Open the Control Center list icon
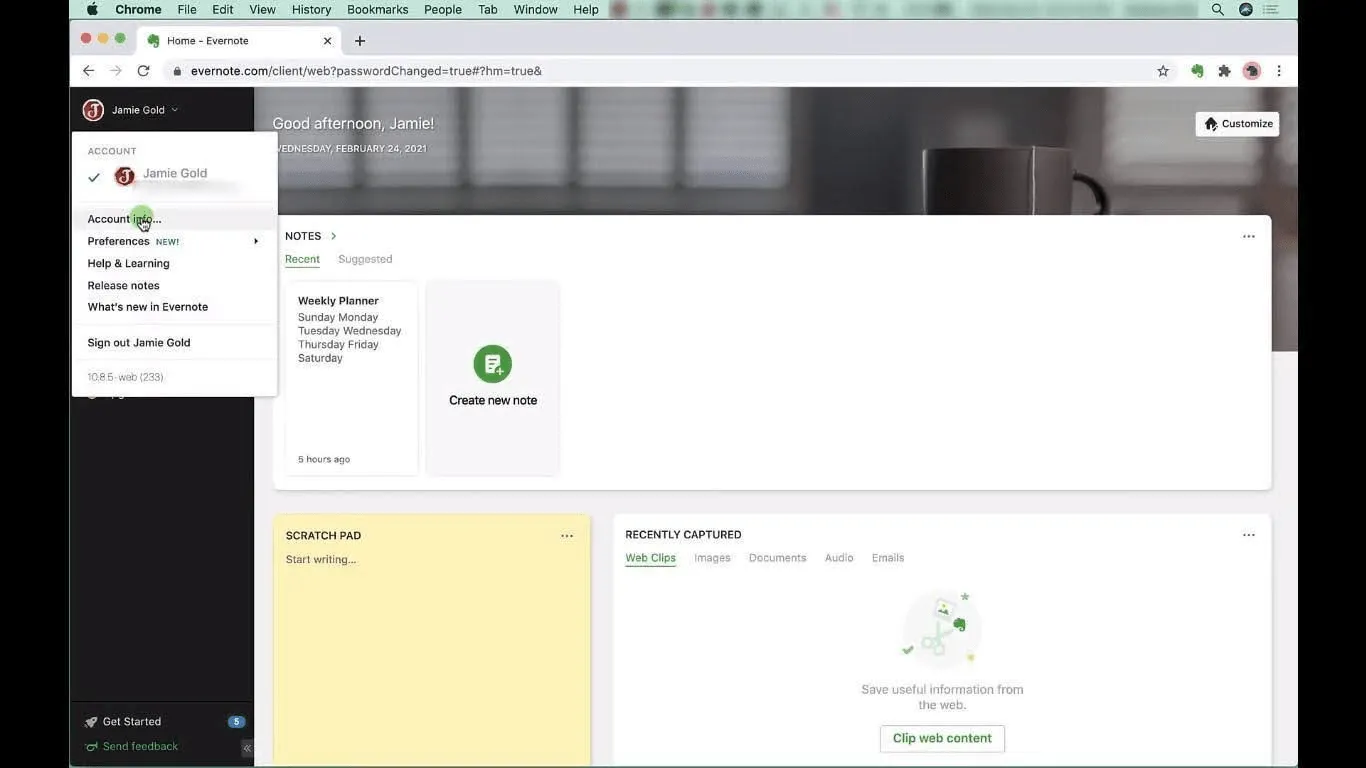The height and width of the screenshot is (768, 1366). [1271, 9]
